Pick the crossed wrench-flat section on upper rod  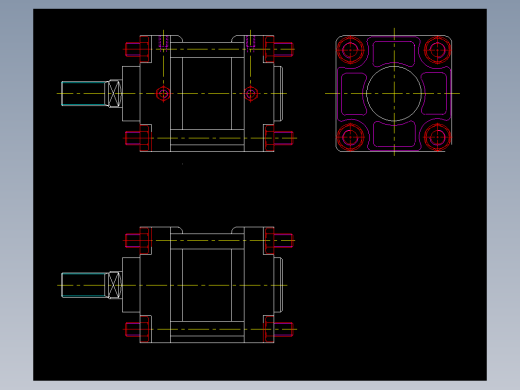(x=115, y=93)
